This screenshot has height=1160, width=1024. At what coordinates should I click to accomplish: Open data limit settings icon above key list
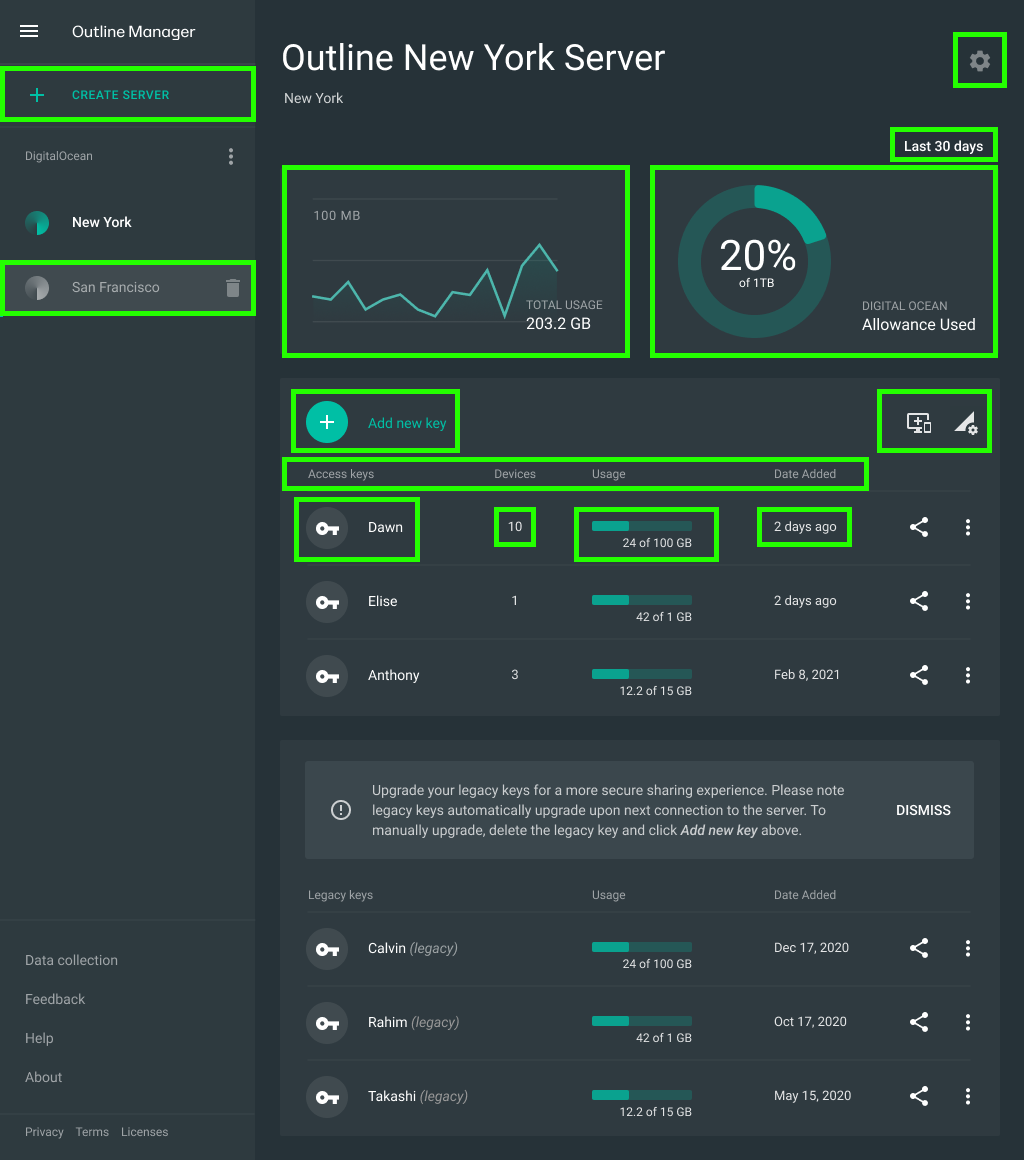click(965, 423)
